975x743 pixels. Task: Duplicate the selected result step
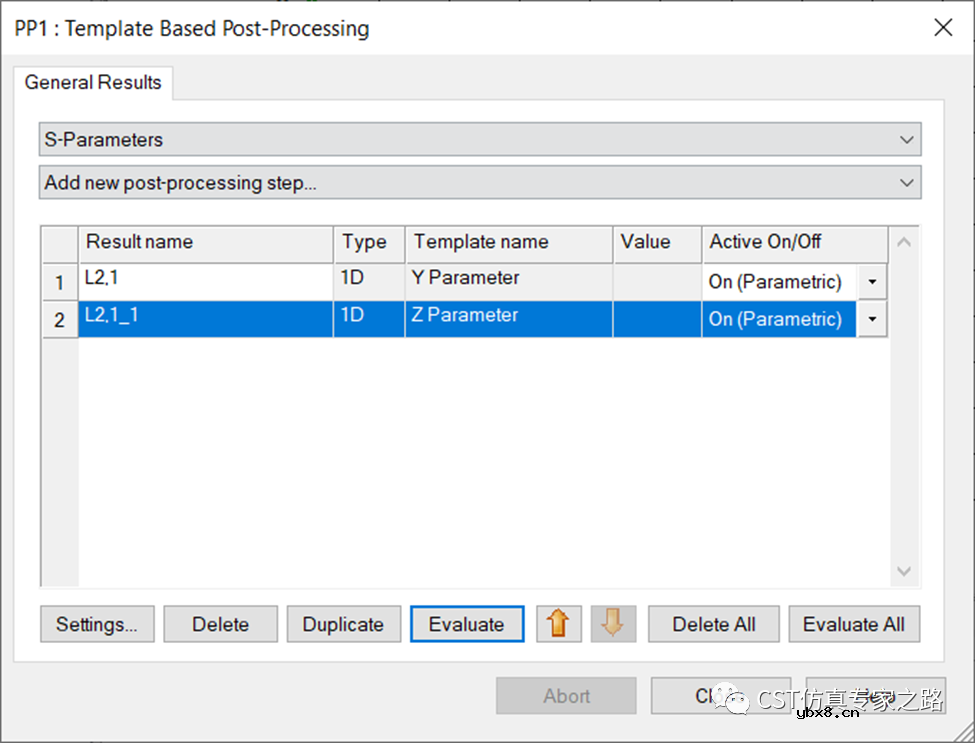click(x=343, y=624)
